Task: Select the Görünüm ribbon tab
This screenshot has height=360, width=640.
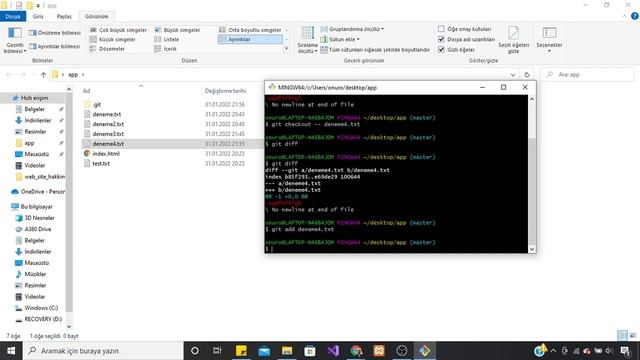Action: [97, 16]
